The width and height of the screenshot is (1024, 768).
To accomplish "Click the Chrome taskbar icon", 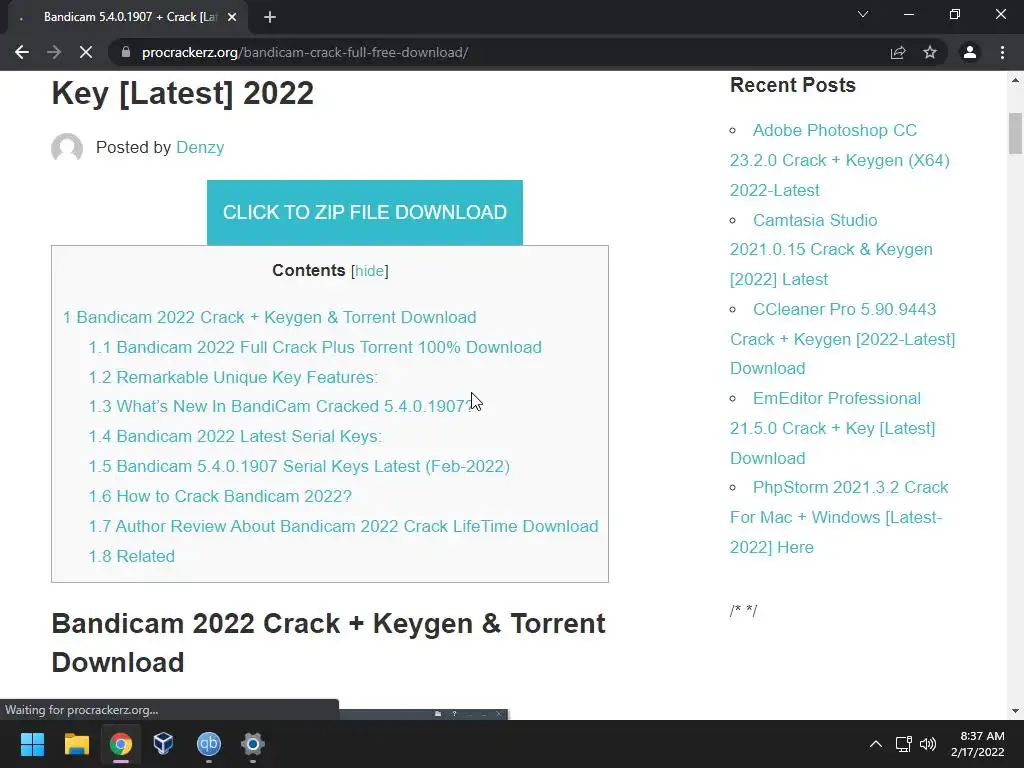I will [121, 744].
